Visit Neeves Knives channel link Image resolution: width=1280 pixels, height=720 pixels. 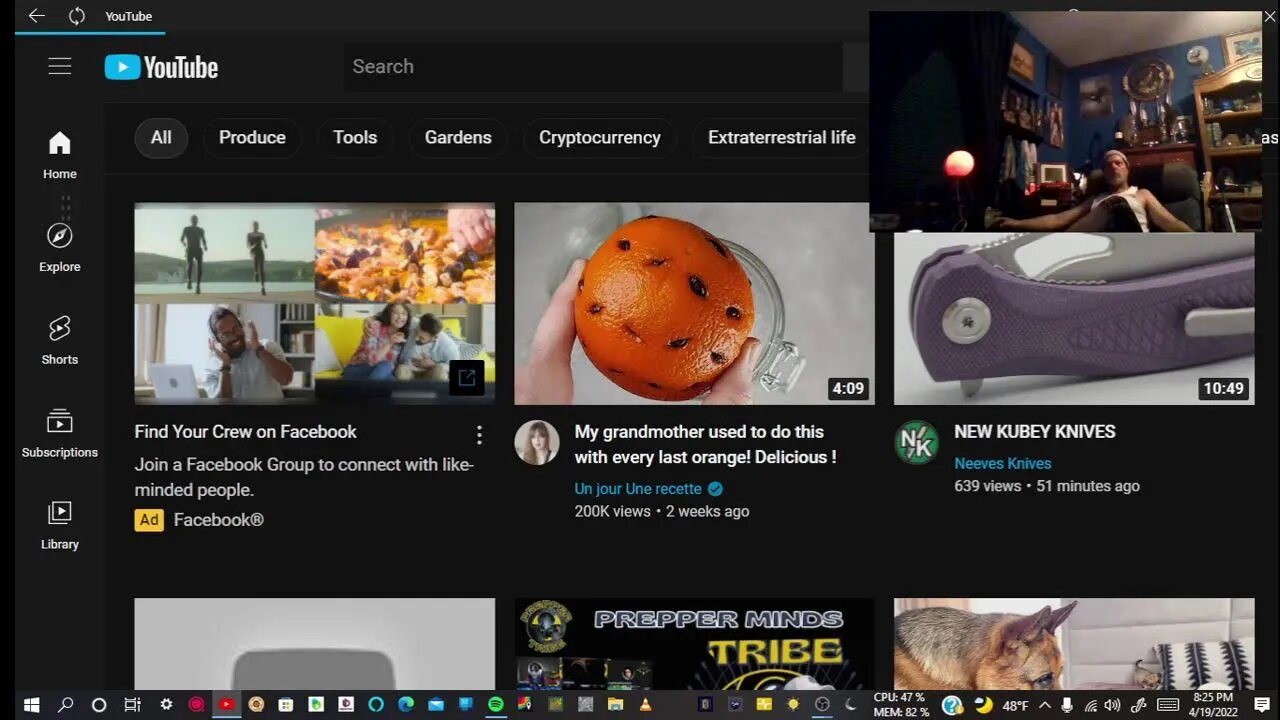(1003, 464)
